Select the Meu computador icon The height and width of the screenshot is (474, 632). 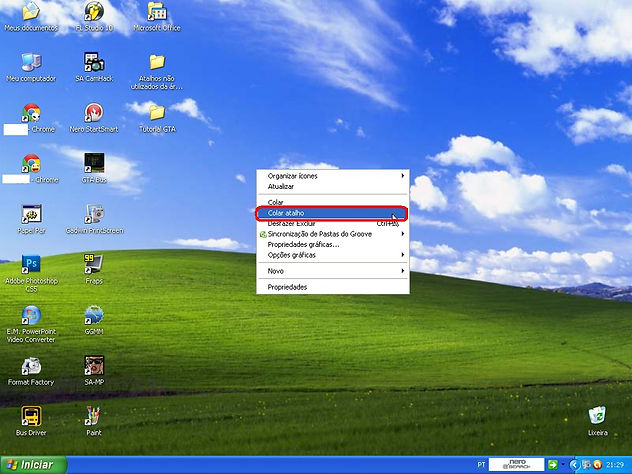[31, 67]
